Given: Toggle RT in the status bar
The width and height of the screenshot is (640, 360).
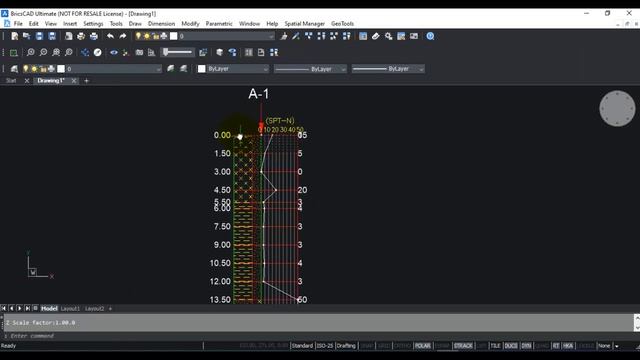Looking at the screenshot, I should point(556,346).
